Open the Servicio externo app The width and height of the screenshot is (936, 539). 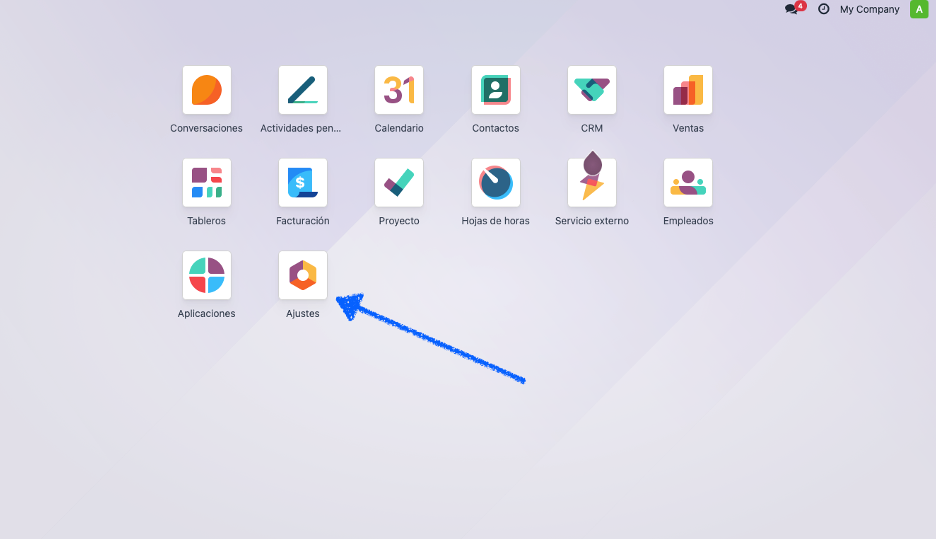click(x=592, y=183)
